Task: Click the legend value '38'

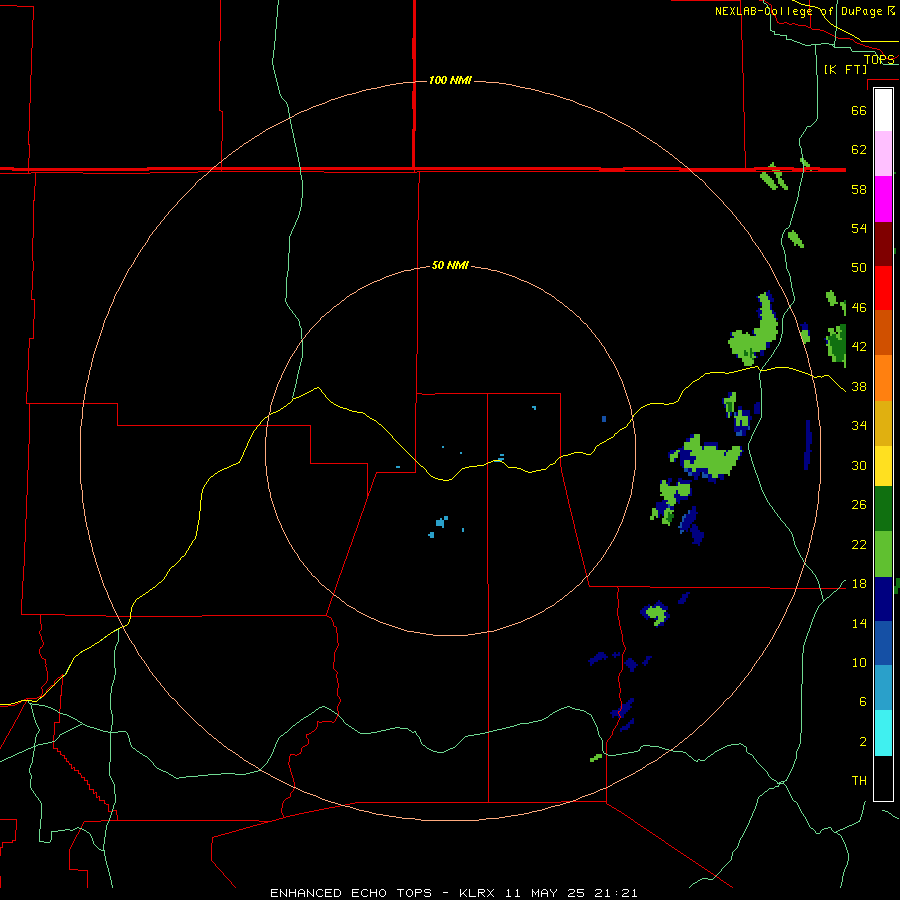Action: coord(859,386)
